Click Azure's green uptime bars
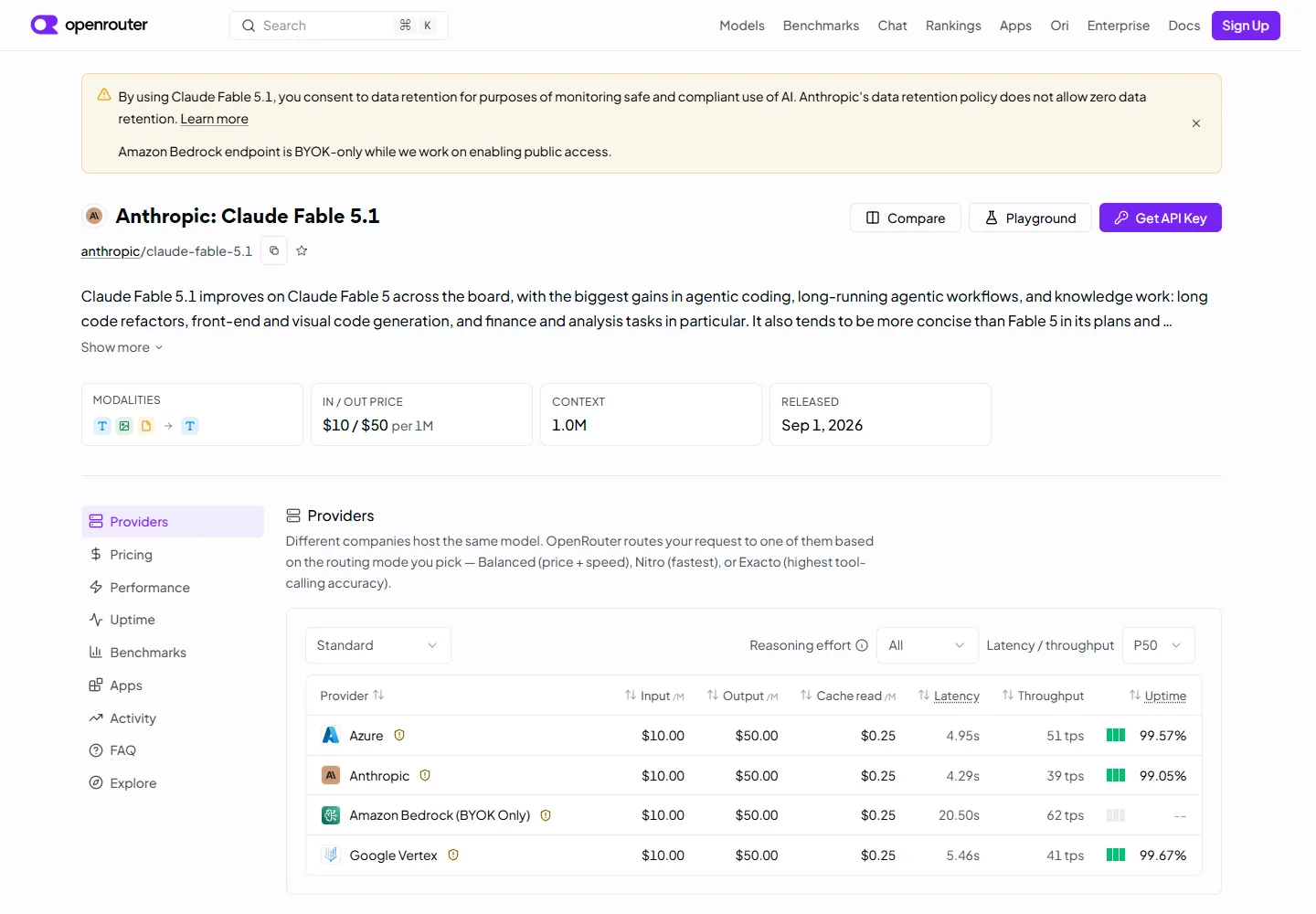The image size is (1316, 914). (x=1116, y=735)
